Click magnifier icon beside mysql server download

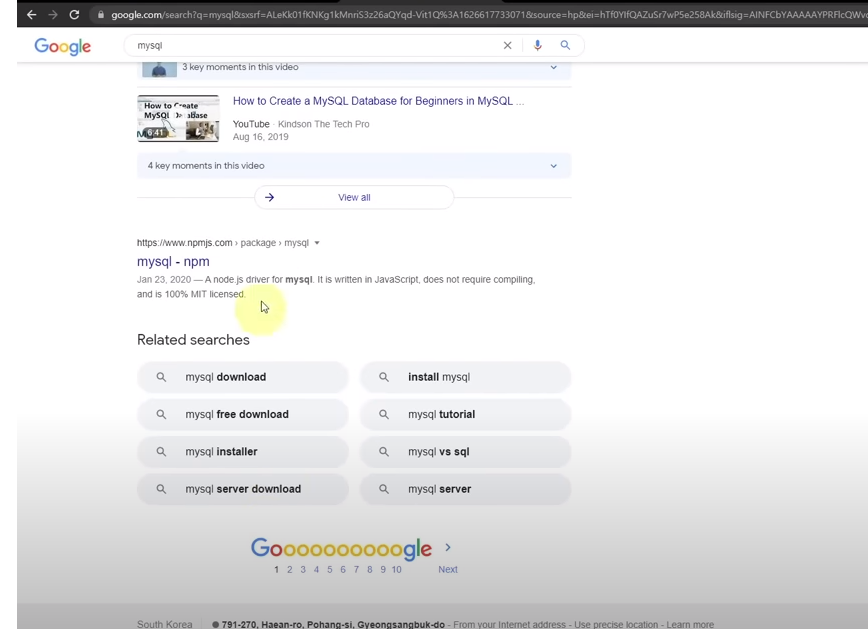pyautogui.click(x=161, y=489)
